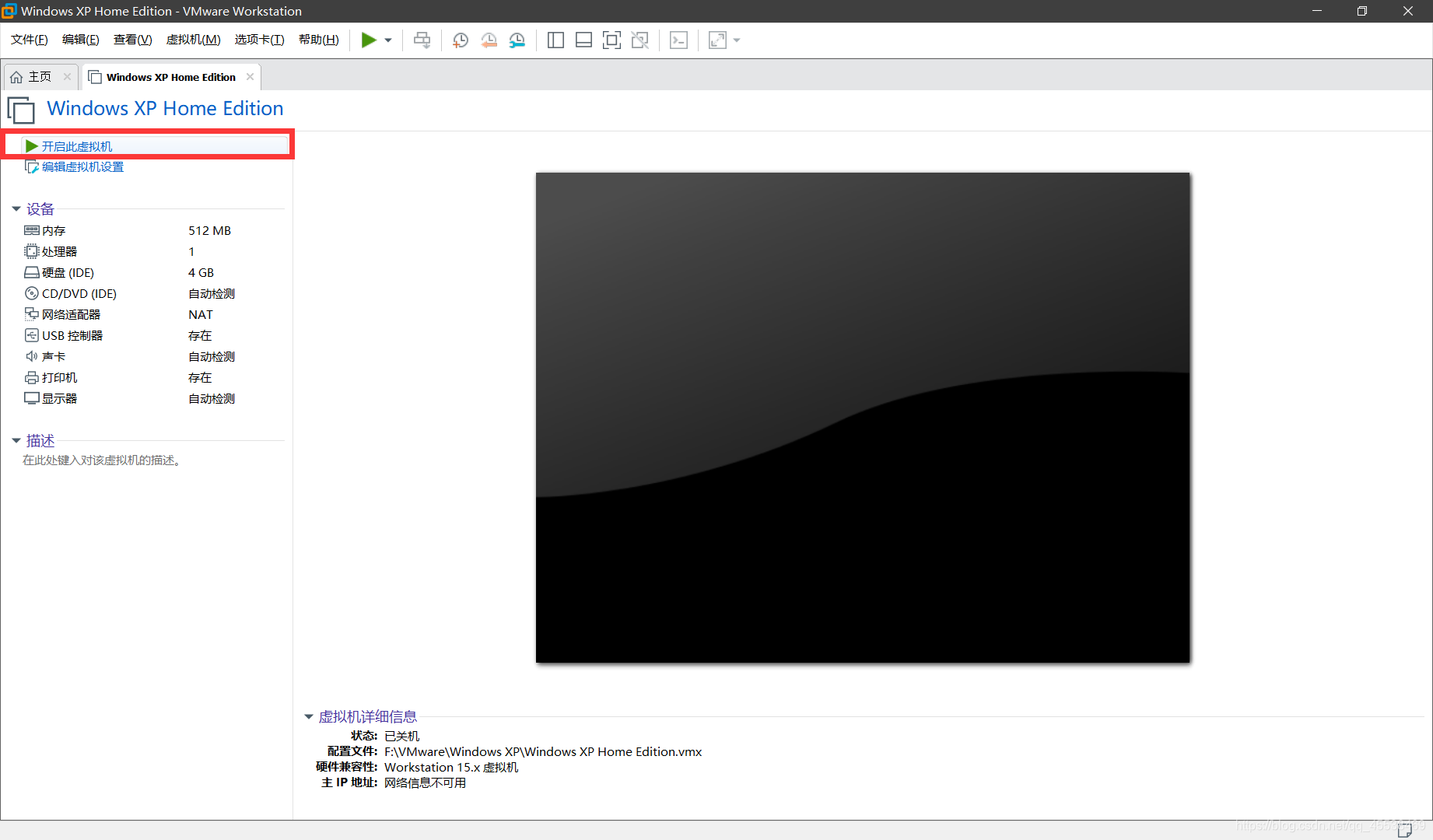Open the power options dropdown arrow

tap(388, 40)
